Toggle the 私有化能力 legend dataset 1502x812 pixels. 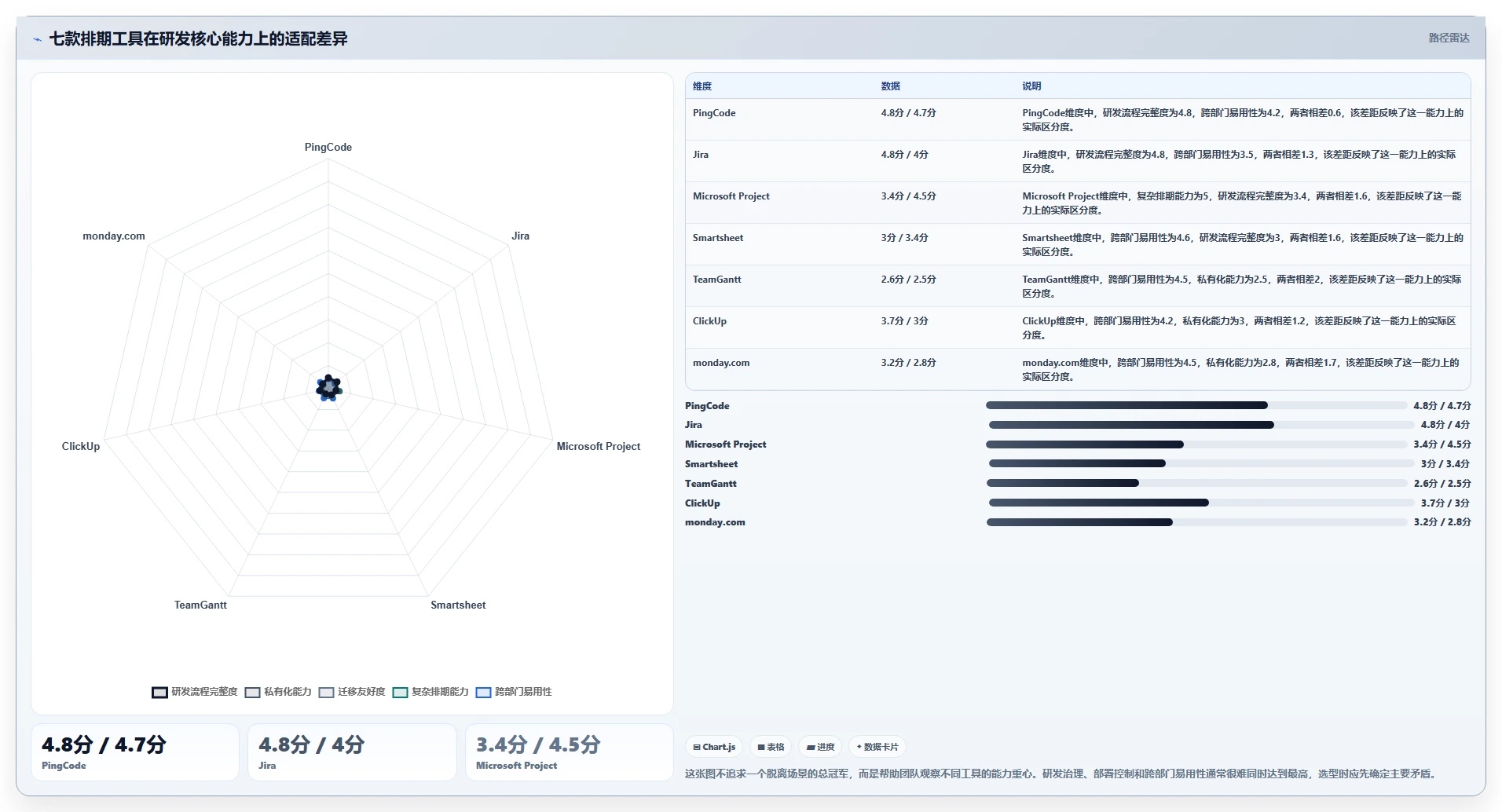tap(278, 692)
